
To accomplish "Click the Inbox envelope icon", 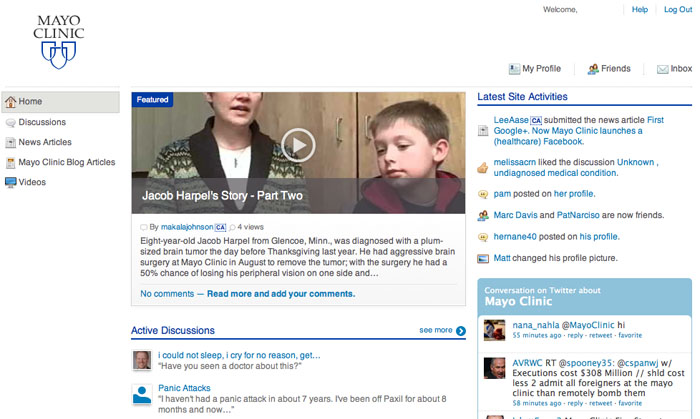I will (x=662, y=69).
